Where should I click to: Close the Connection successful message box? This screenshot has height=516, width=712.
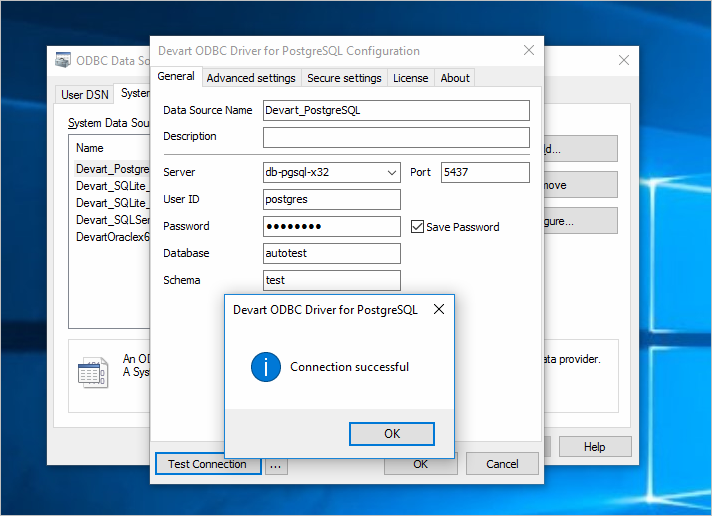(x=439, y=310)
